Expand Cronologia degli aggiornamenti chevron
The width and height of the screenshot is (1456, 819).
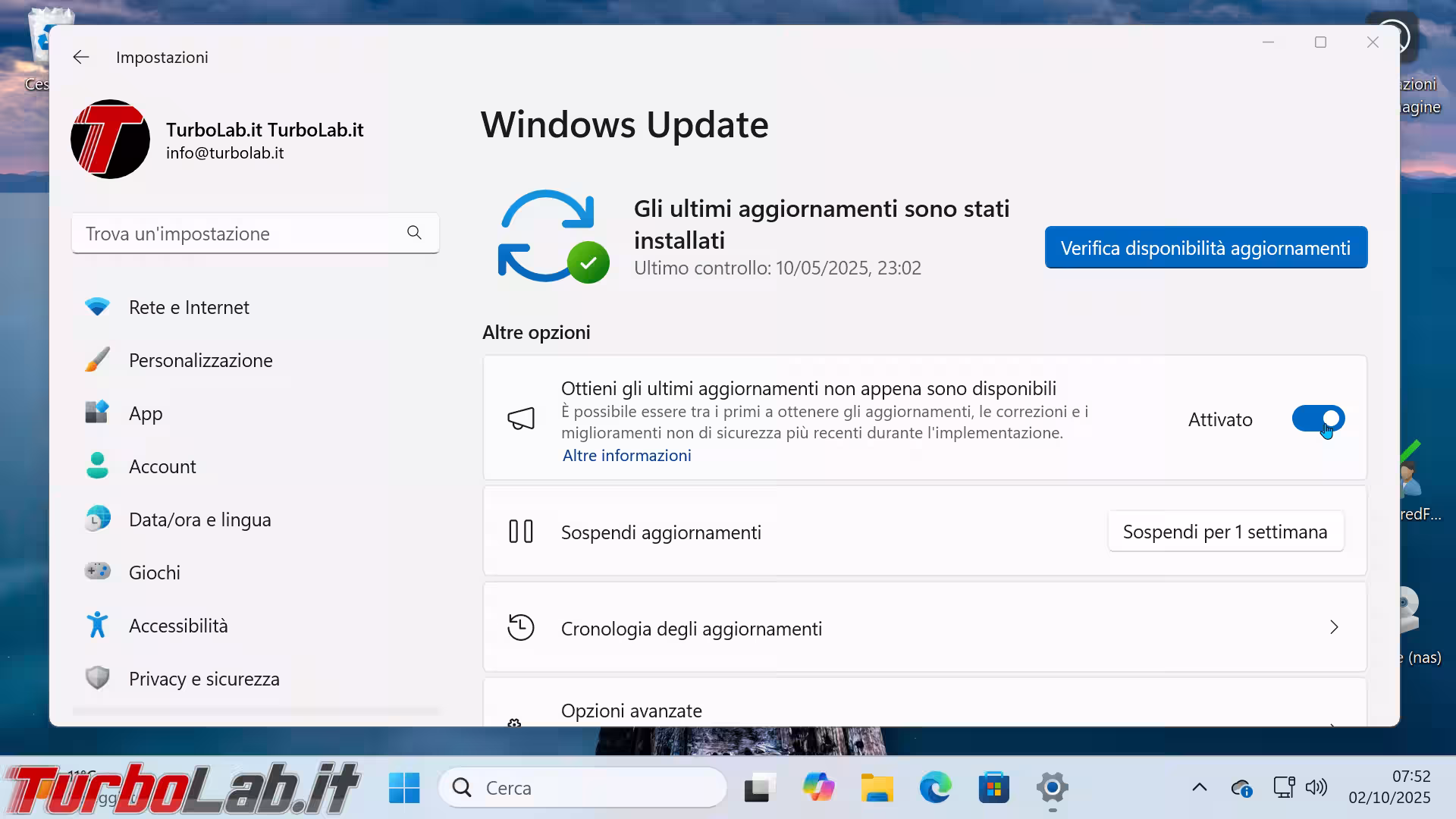(x=1333, y=628)
